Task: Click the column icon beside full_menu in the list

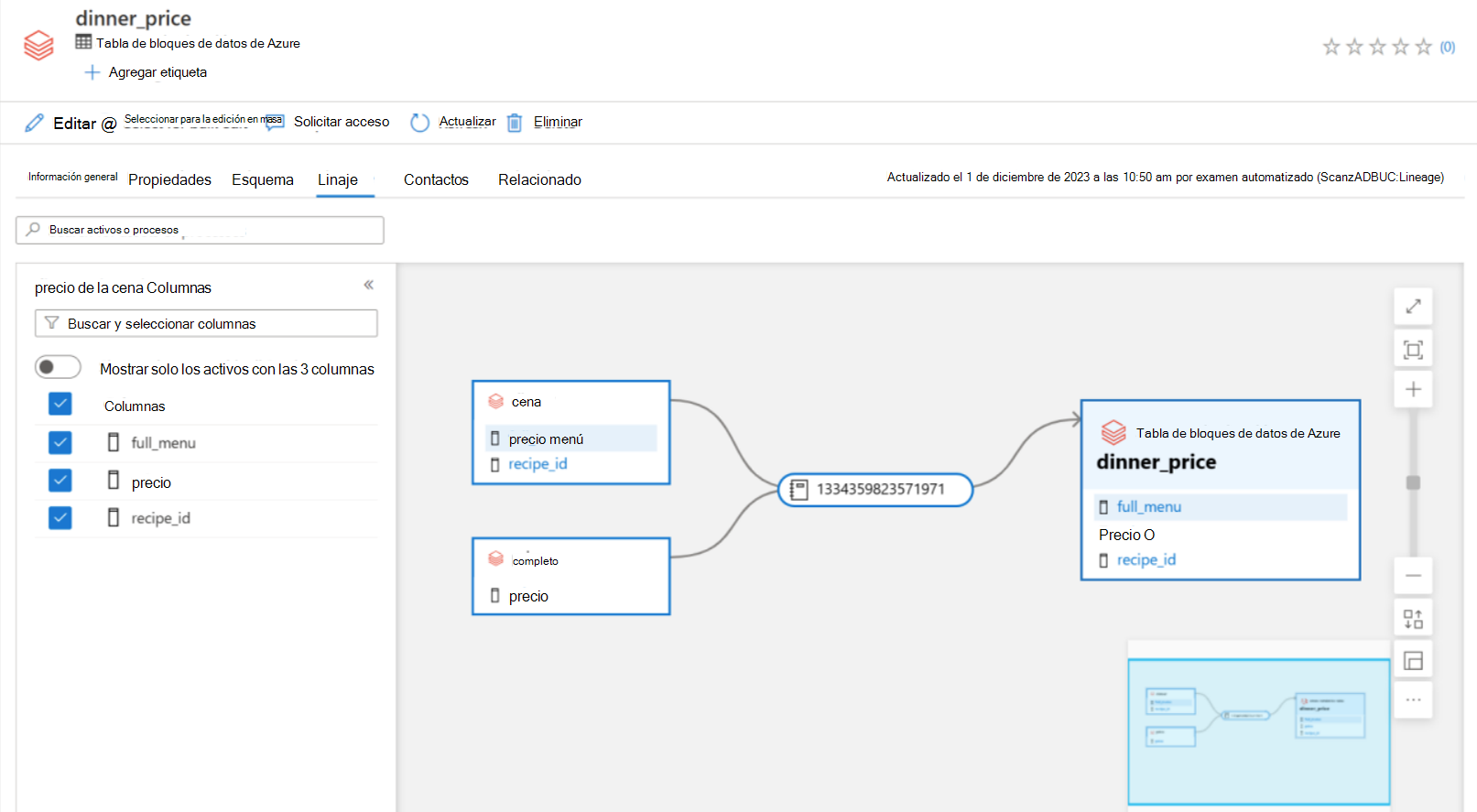Action: [x=114, y=442]
